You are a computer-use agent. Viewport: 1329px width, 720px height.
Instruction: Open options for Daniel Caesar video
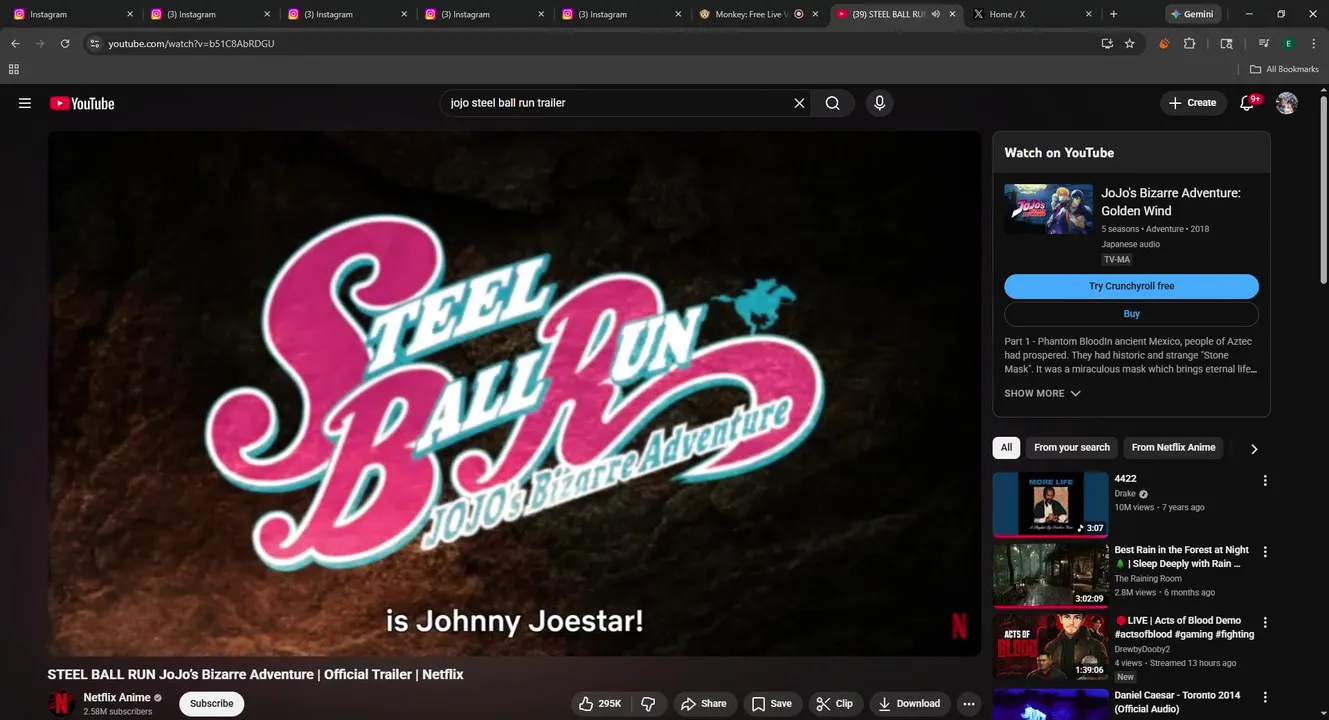(x=1265, y=697)
